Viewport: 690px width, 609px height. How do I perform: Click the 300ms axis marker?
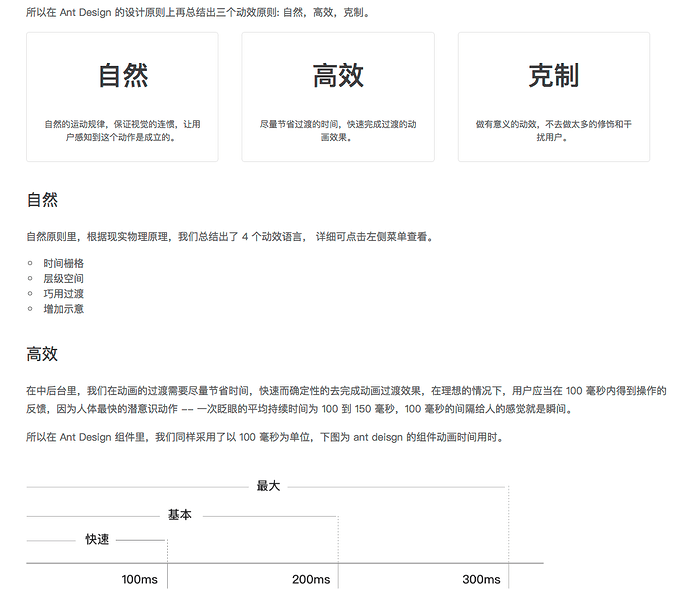tap(481, 580)
